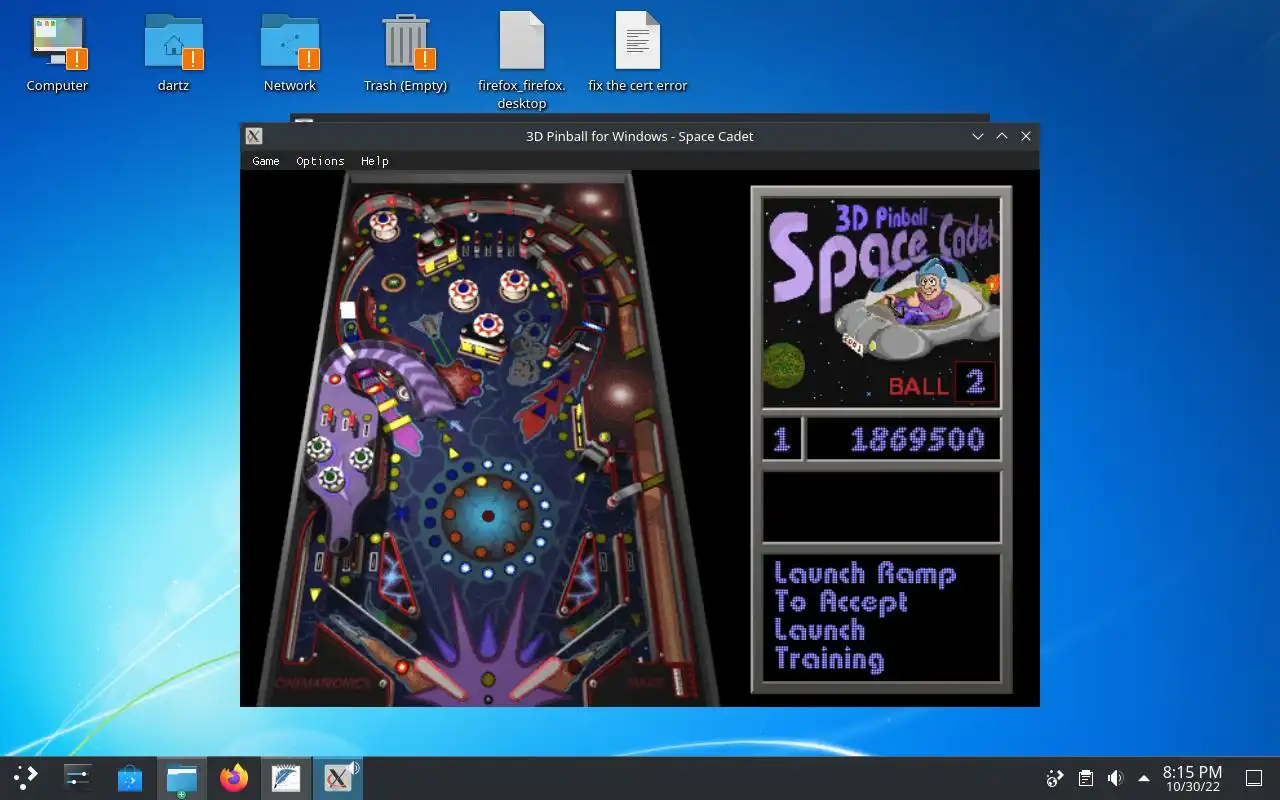Screen dimensions: 1280x800
Task: Switch to the Pinball X taskbar entry
Action: click(338, 777)
